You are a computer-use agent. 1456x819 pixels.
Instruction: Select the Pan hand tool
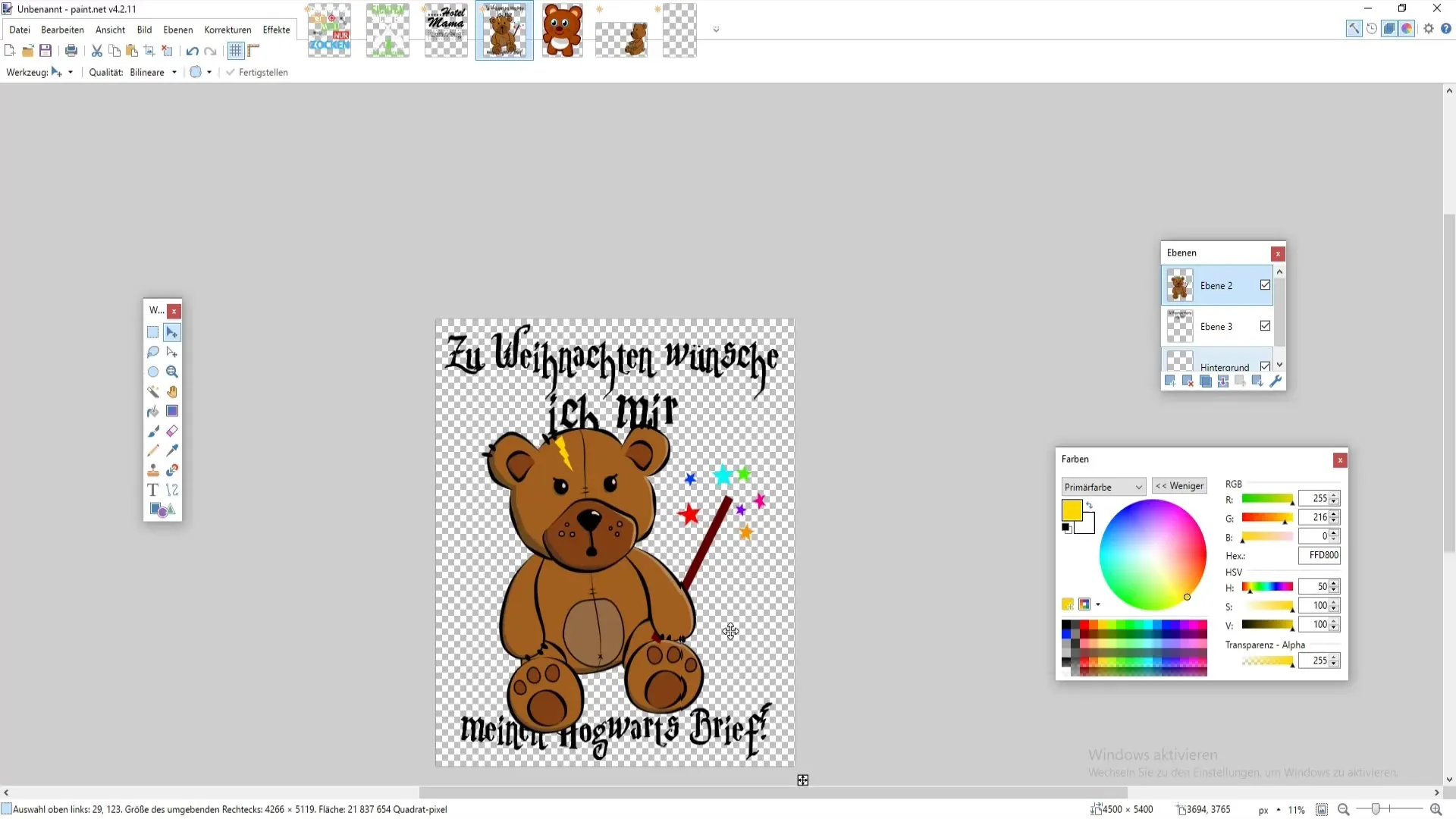point(172,391)
